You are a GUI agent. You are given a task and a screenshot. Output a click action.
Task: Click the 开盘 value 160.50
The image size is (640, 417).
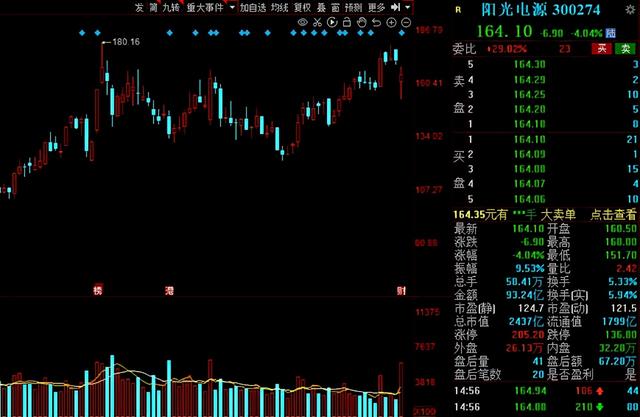[620, 228]
